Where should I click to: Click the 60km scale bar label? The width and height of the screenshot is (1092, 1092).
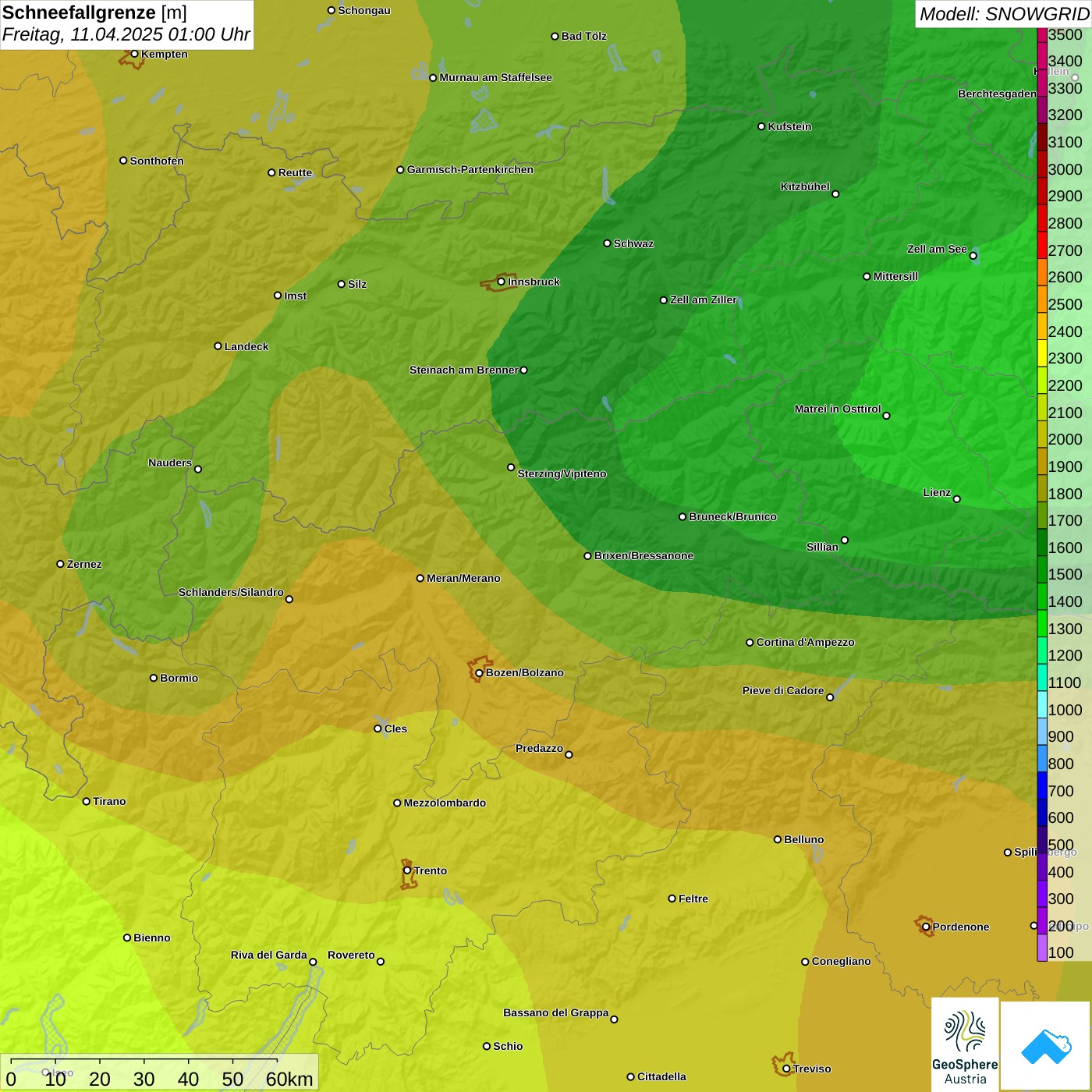coord(289,1079)
